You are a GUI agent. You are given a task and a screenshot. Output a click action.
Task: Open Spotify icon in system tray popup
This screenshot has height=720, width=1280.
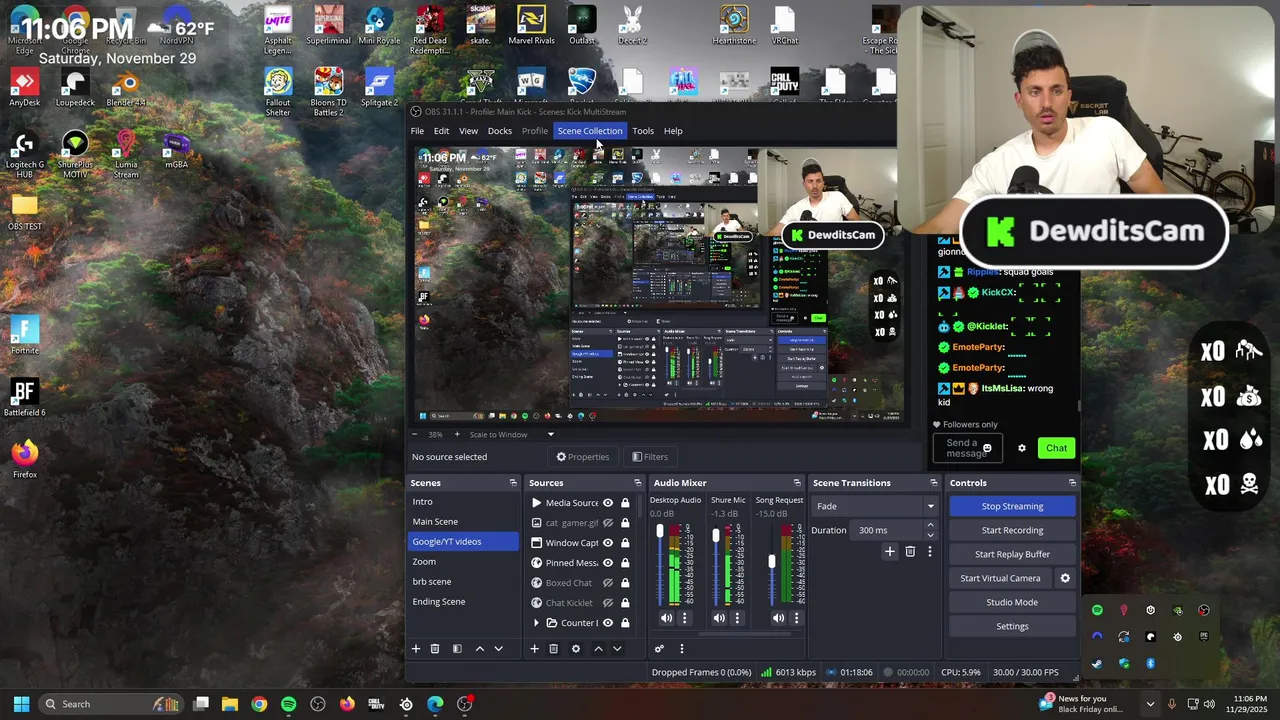1097,610
